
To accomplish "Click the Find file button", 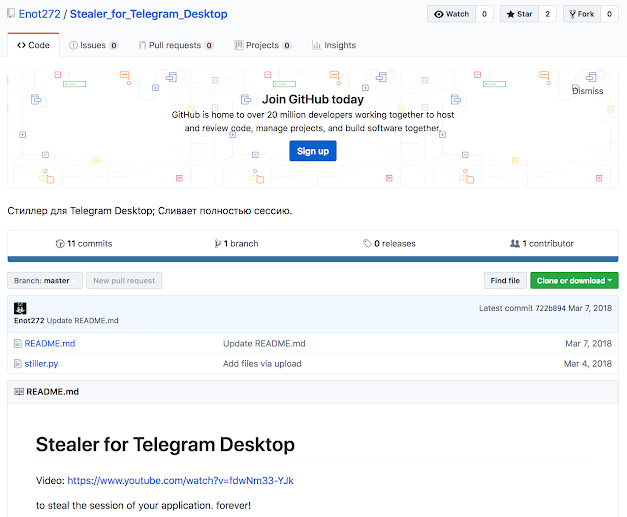I will 504,281.
